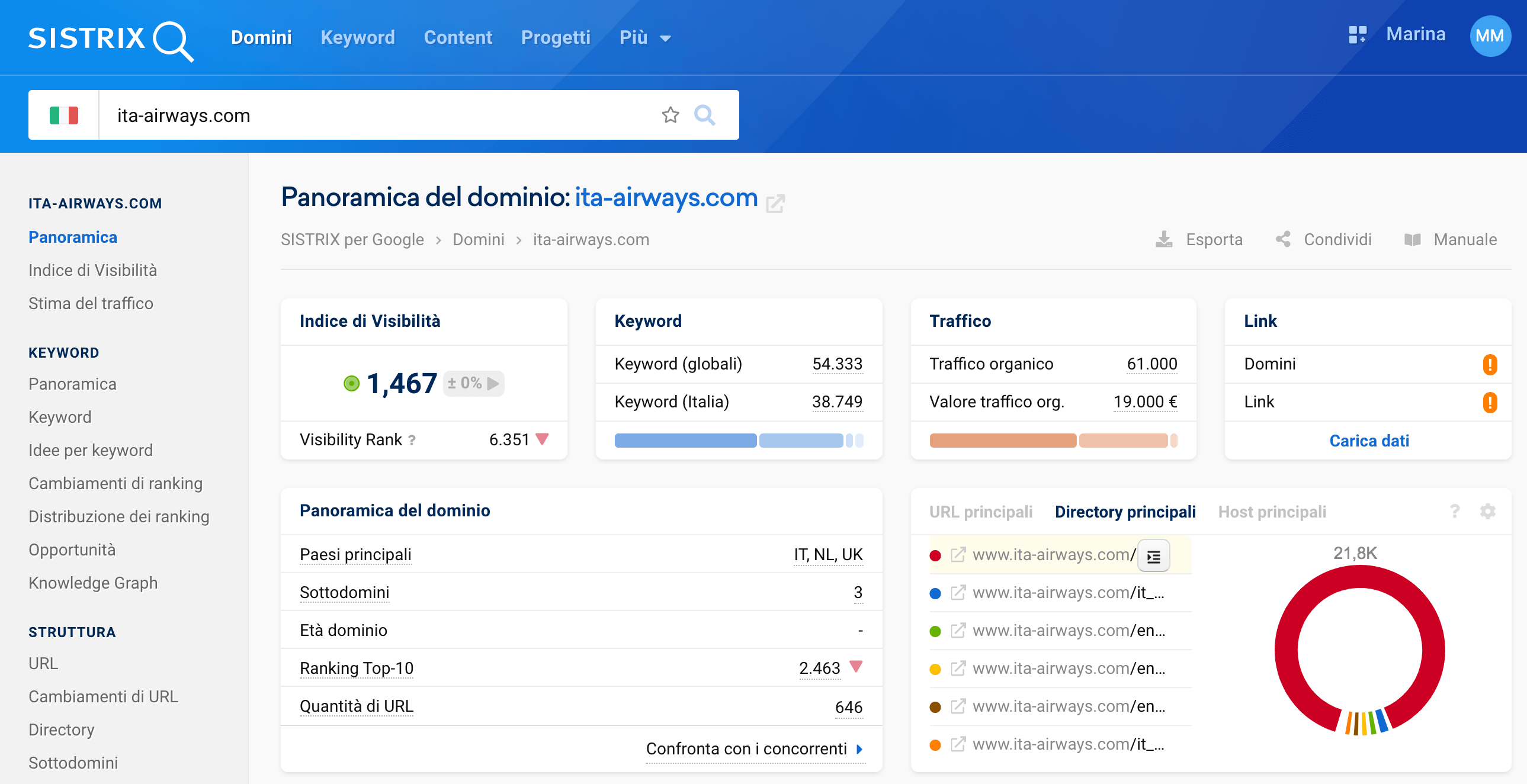Image resolution: width=1527 pixels, height=784 pixels.
Task: Click the star/bookmark icon for ita-airways.com
Action: pyautogui.click(x=670, y=113)
